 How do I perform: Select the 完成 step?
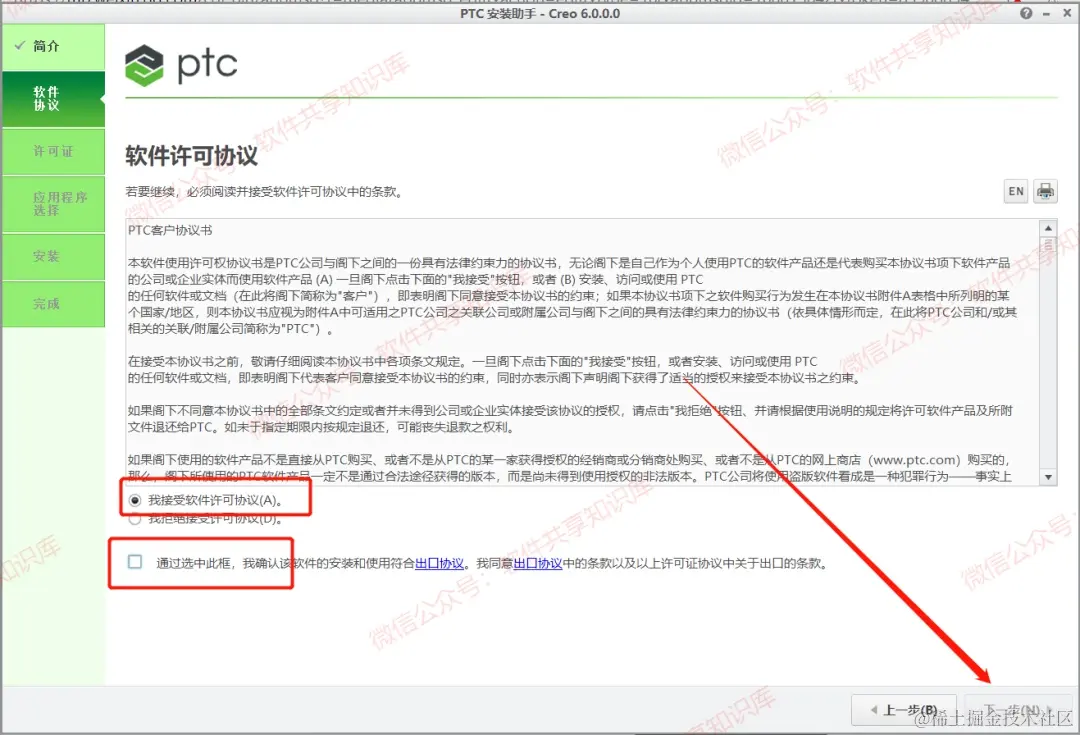[53, 304]
